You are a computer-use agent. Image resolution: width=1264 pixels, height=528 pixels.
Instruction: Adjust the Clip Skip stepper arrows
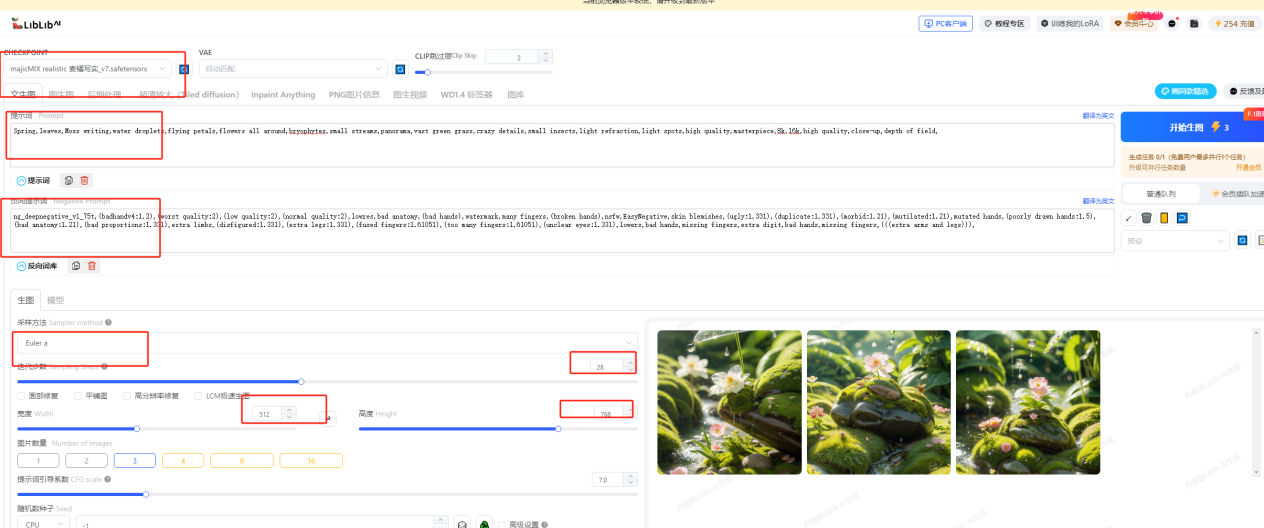click(x=546, y=57)
